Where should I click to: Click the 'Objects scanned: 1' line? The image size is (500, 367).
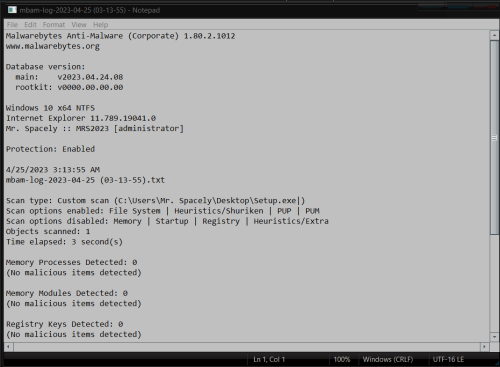(x=48, y=231)
